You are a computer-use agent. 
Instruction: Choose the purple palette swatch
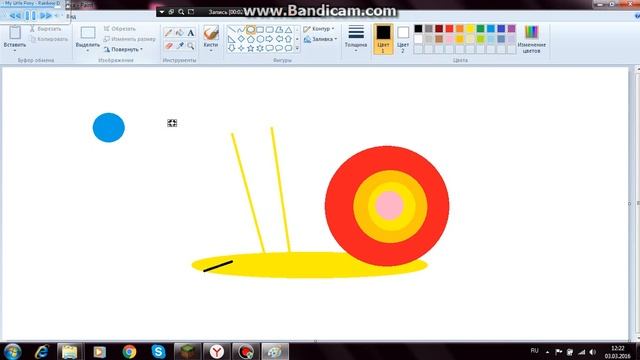point(511,29)
